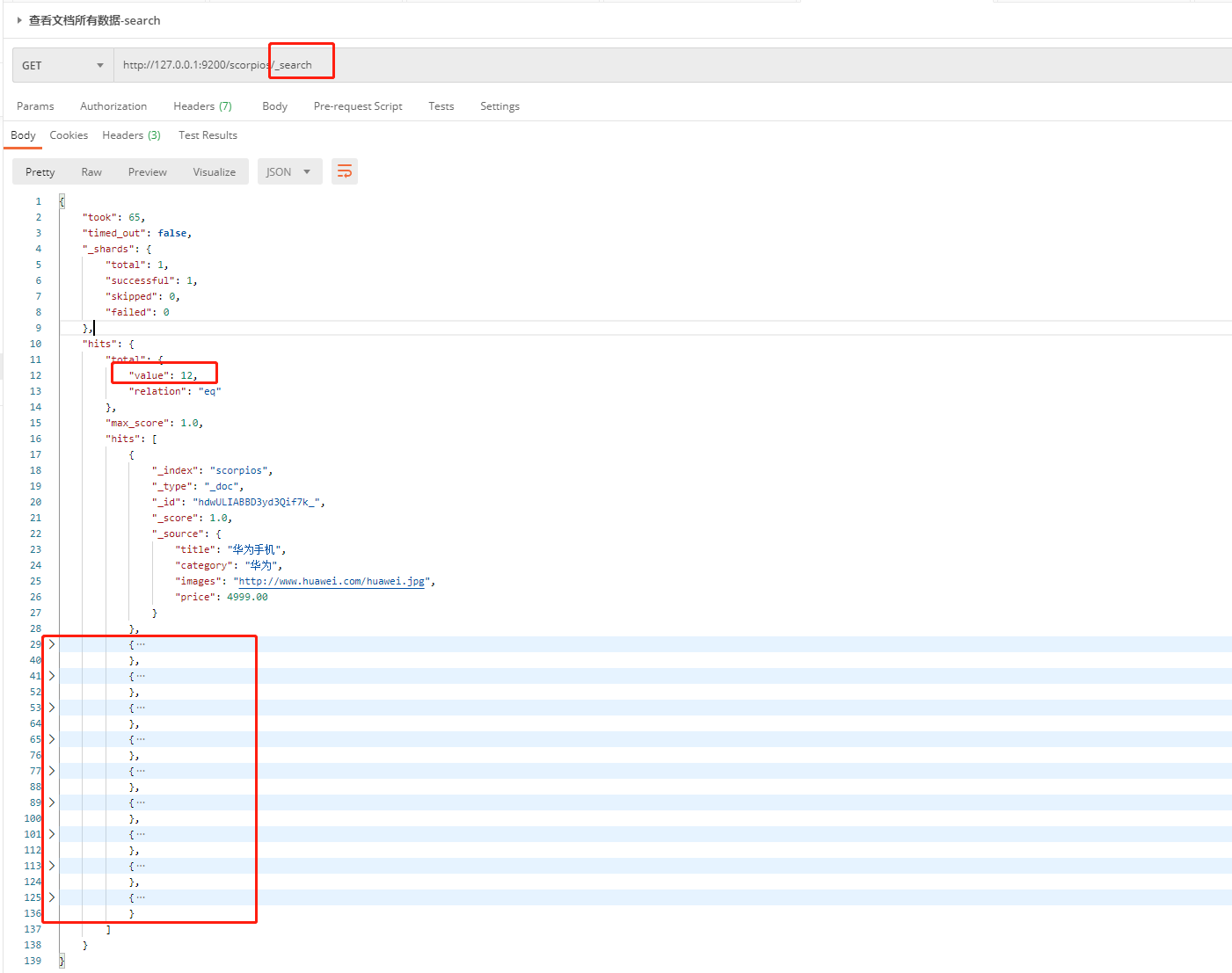Expand the folded block at line 77
Image resolution: width=1232 pixels, height=973 pixels.
coord(52,771)
